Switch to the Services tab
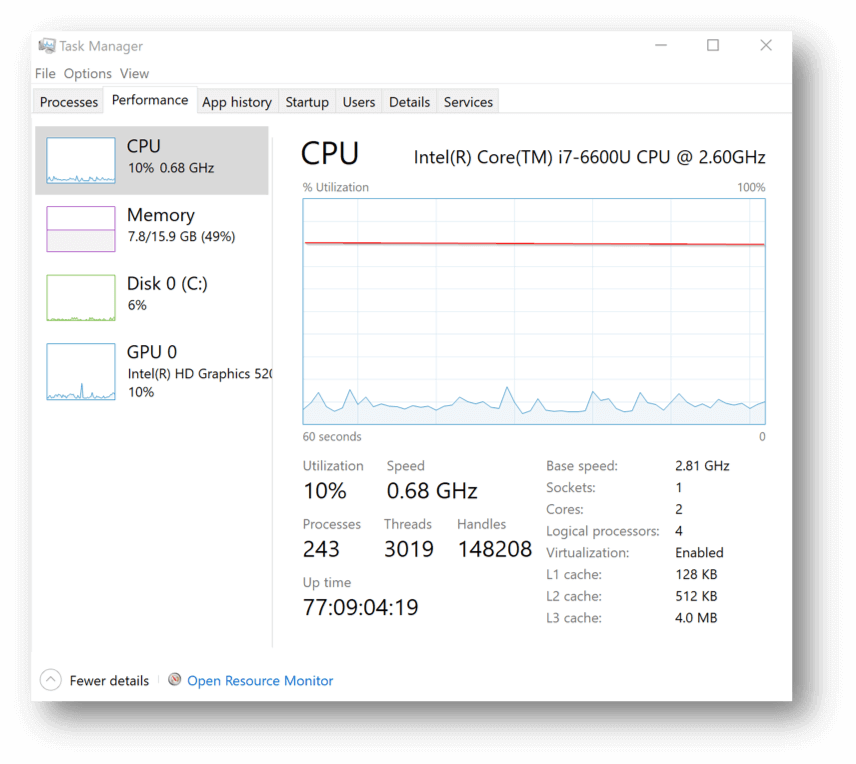 pyautogui.click(x=468, y=102)
